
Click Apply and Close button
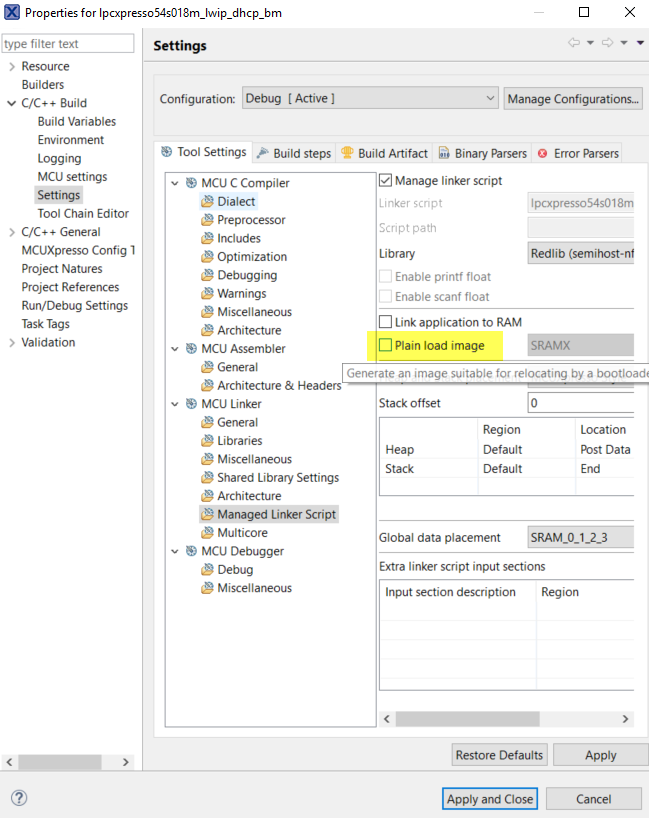(490, 799)
